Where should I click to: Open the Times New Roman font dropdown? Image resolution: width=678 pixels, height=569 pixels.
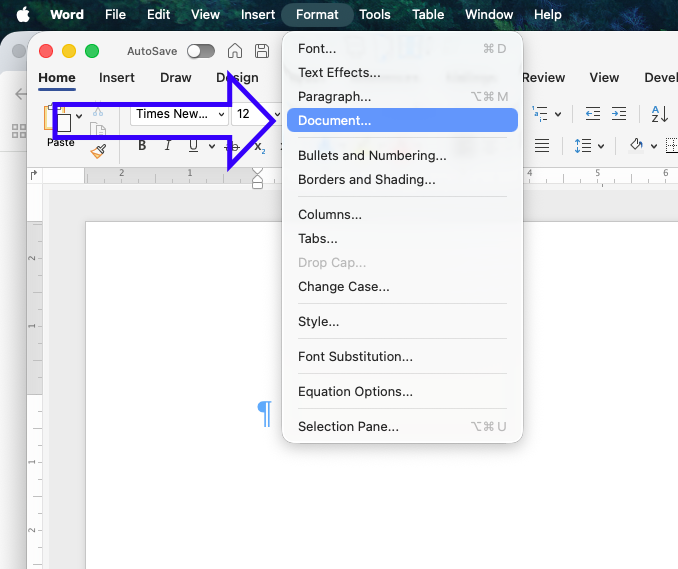(x=179, y=114)
